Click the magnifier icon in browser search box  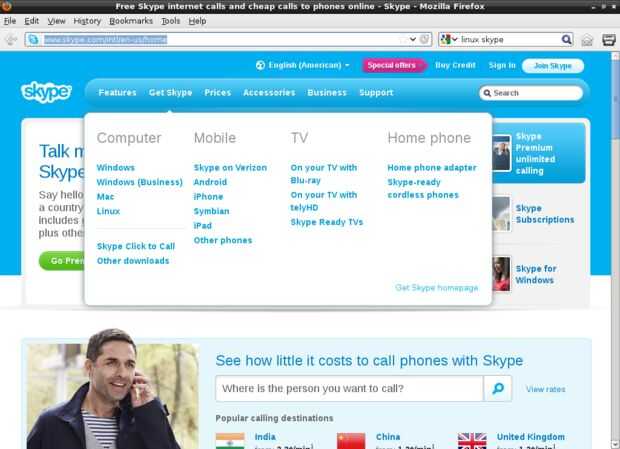pyautogui.click(x=566, y=39)
